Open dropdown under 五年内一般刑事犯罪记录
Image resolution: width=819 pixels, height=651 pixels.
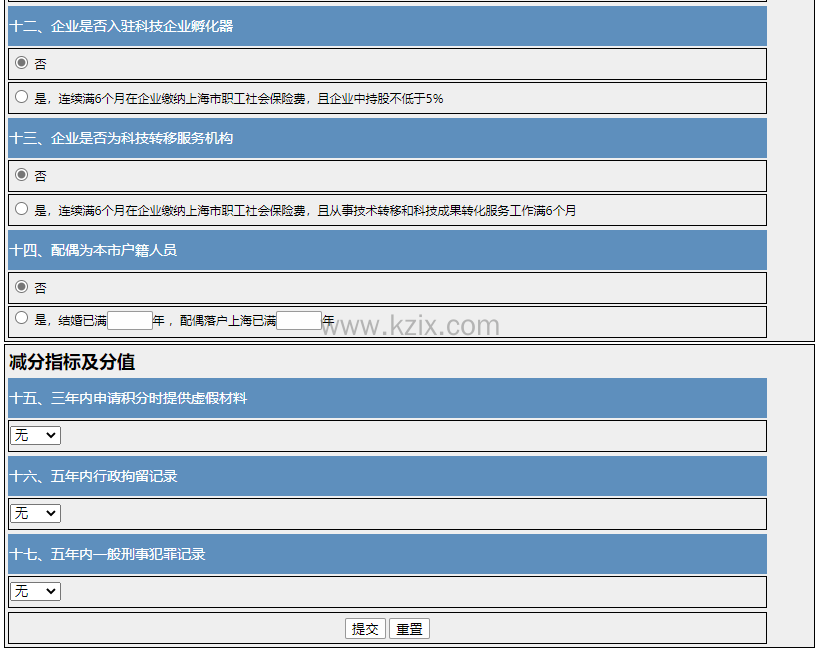tap(35, 592)
